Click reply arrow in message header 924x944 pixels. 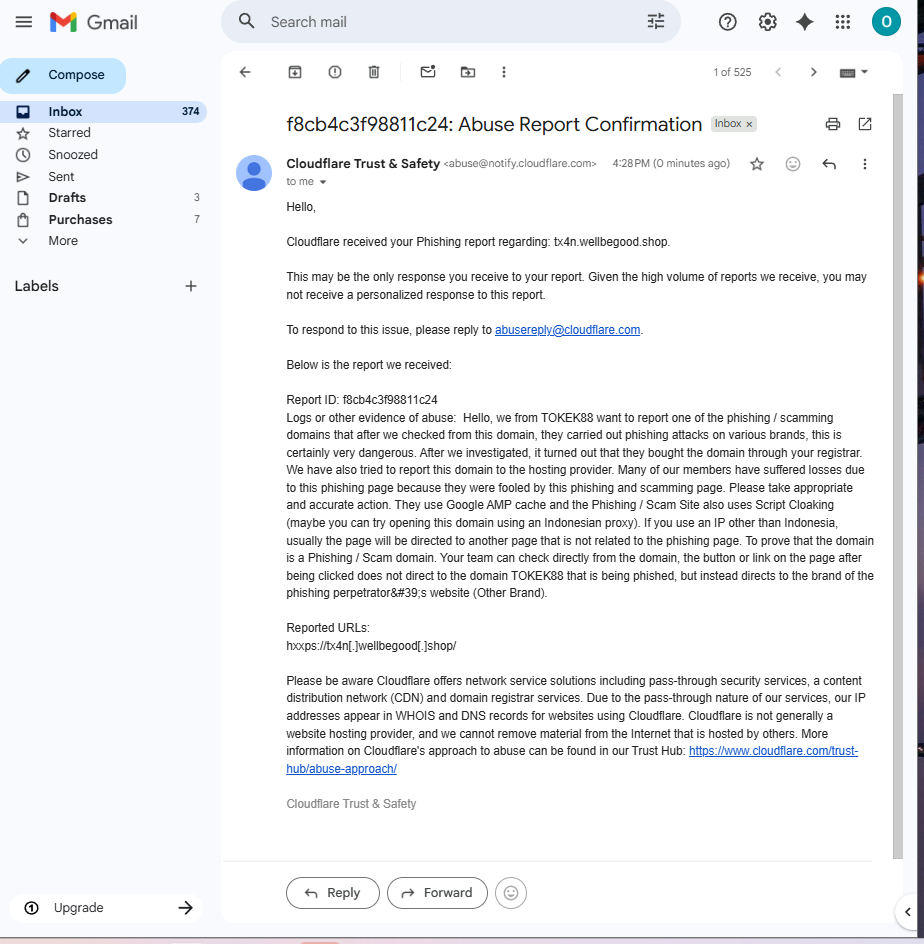tap(829, 164)
